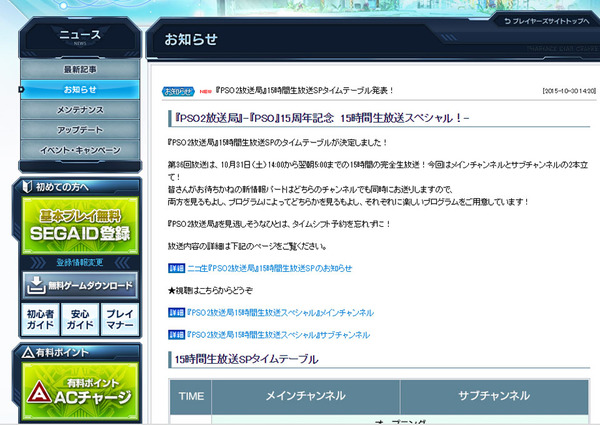Click the red NEW badge

[205, 91]
